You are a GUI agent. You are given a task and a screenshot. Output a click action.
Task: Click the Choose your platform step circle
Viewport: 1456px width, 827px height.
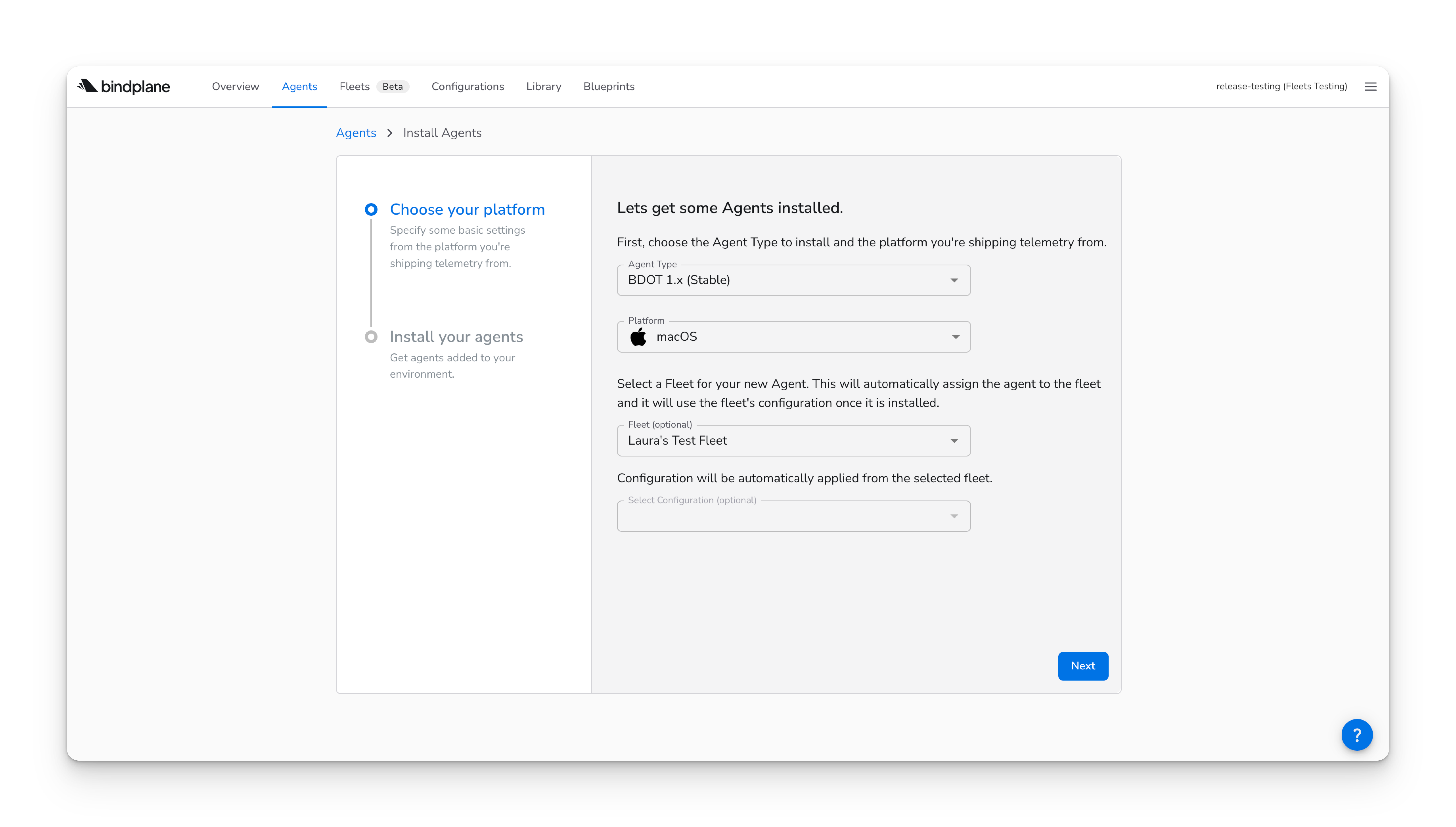pyautogui.click(x=371, y=210)
